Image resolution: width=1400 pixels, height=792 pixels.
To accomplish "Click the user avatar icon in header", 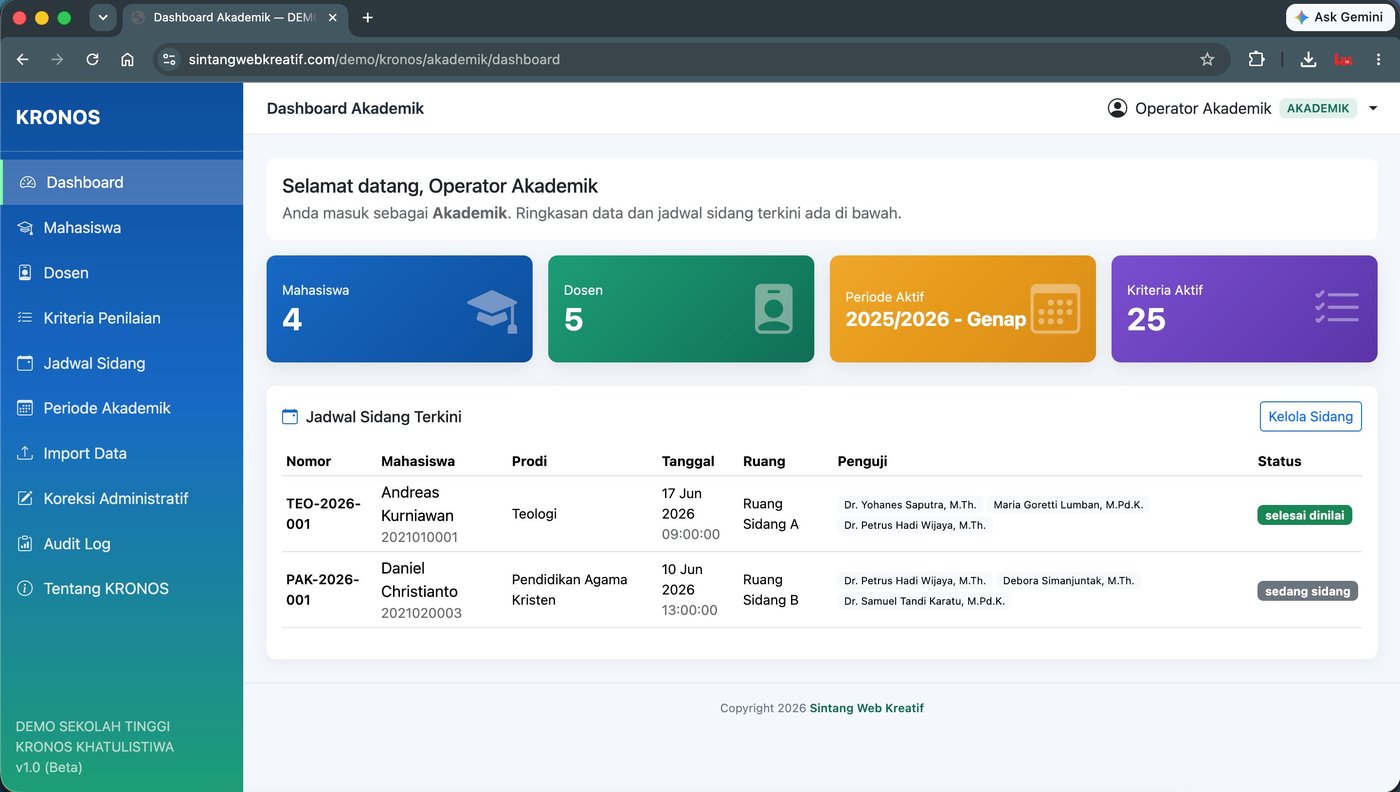I will 1118,108.
